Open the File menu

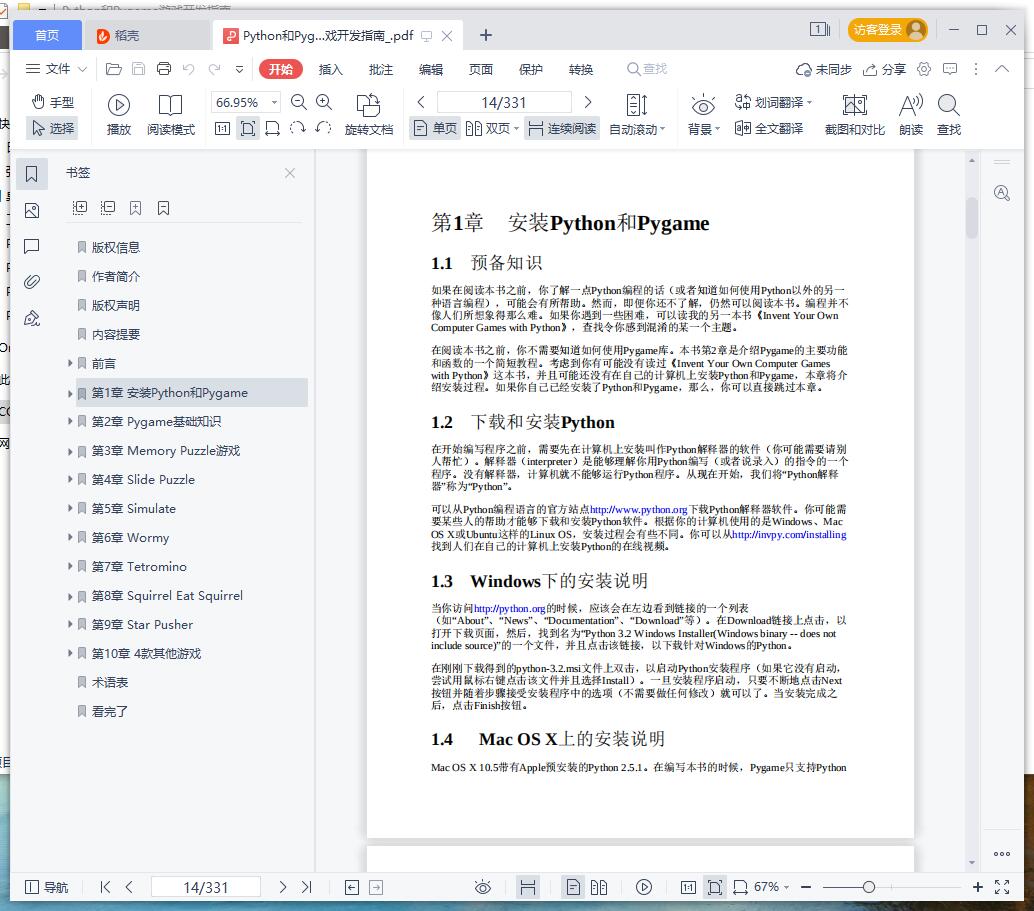[55, 69]
